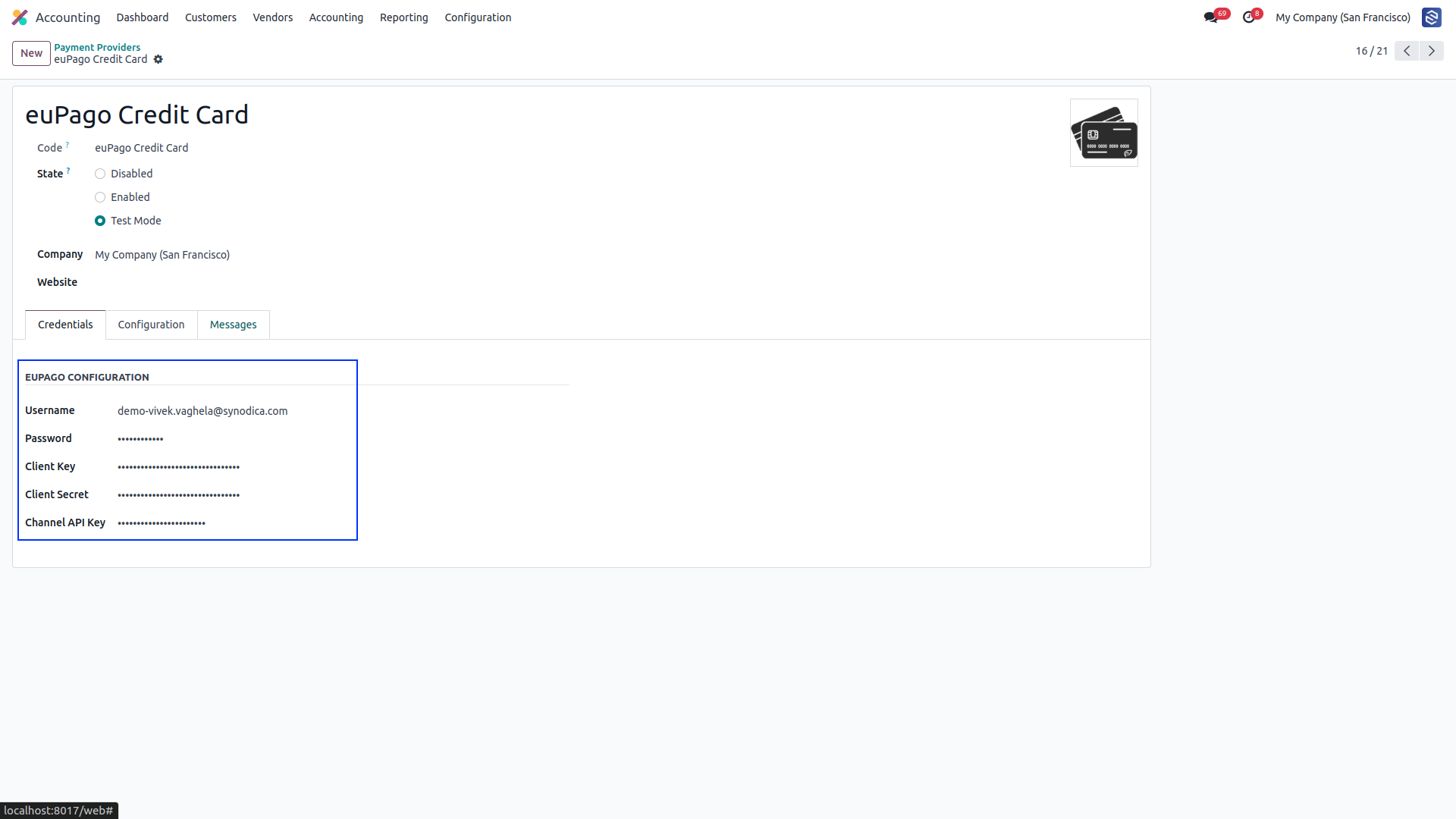Click the credit card provider image

click(1103, 133)
